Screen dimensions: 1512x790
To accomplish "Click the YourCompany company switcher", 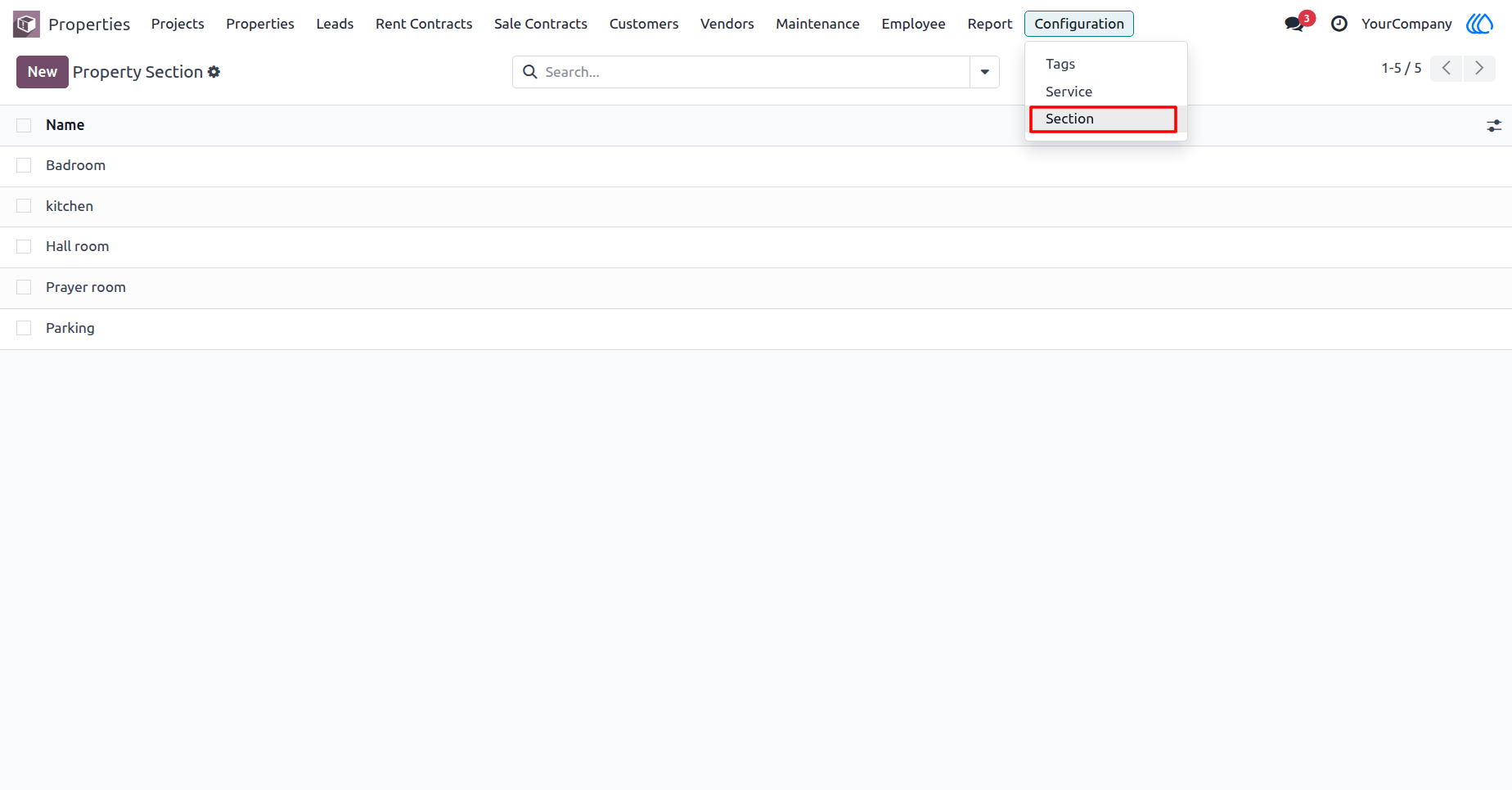I will 1406,24.
